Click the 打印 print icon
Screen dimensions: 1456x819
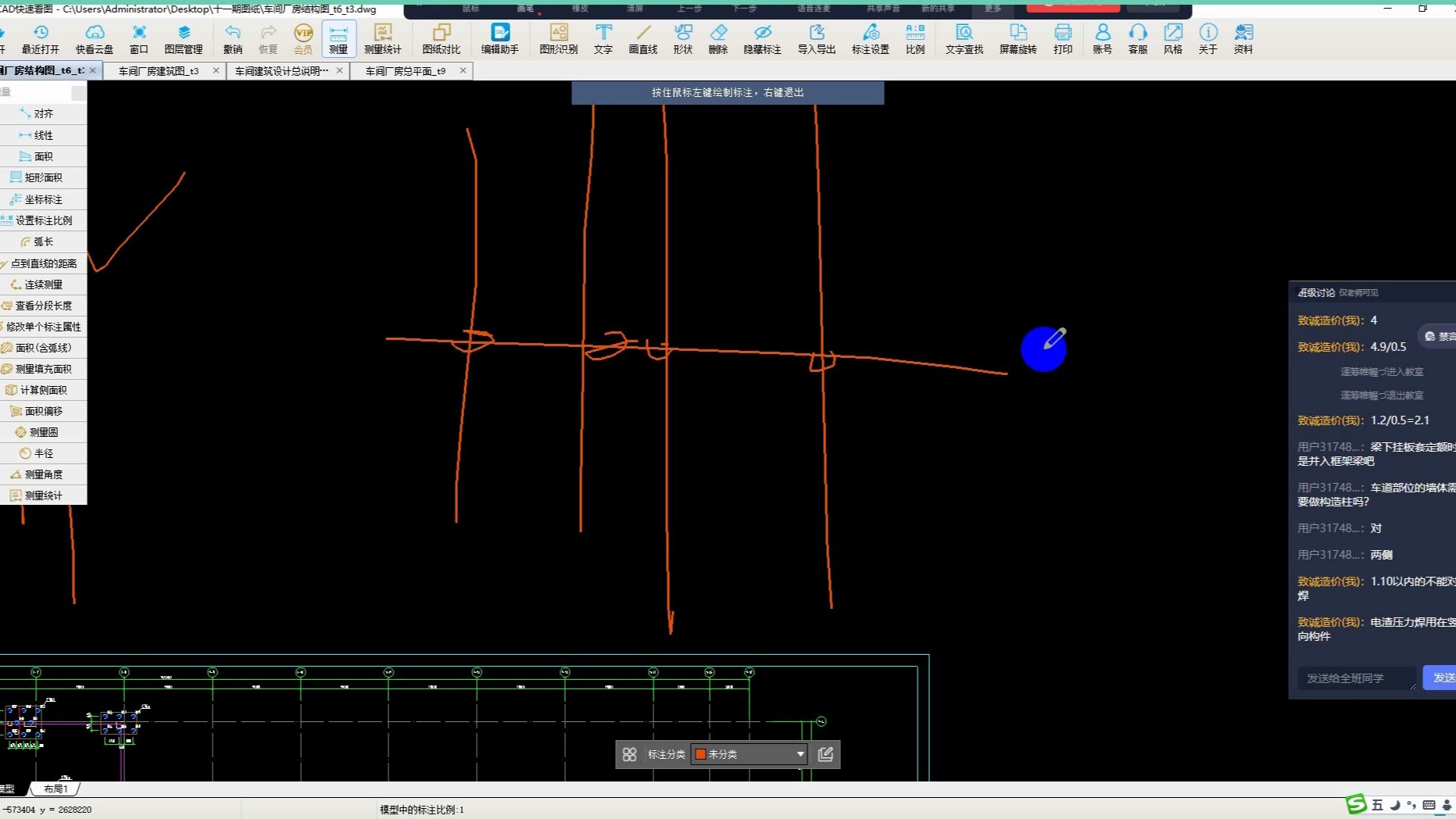[1063, 39]
